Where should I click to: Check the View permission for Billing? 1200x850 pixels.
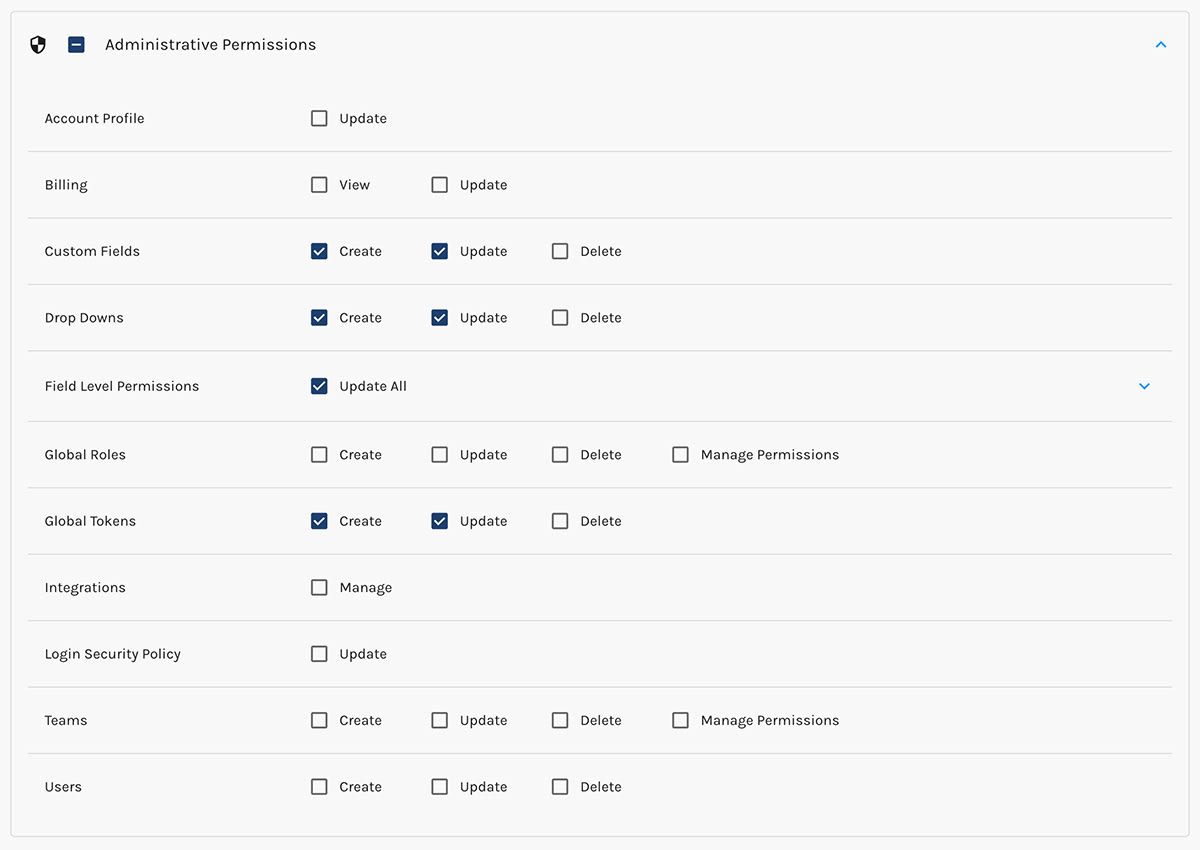[x=319, y=184]
